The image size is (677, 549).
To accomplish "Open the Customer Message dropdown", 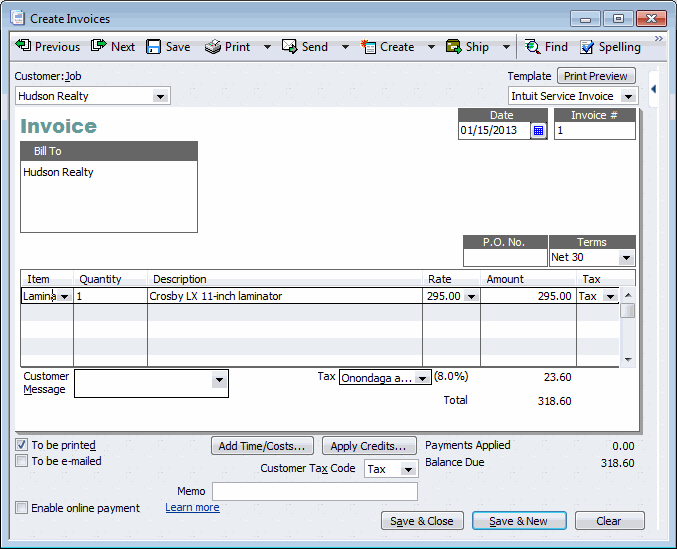I will [x=219, y=380].
